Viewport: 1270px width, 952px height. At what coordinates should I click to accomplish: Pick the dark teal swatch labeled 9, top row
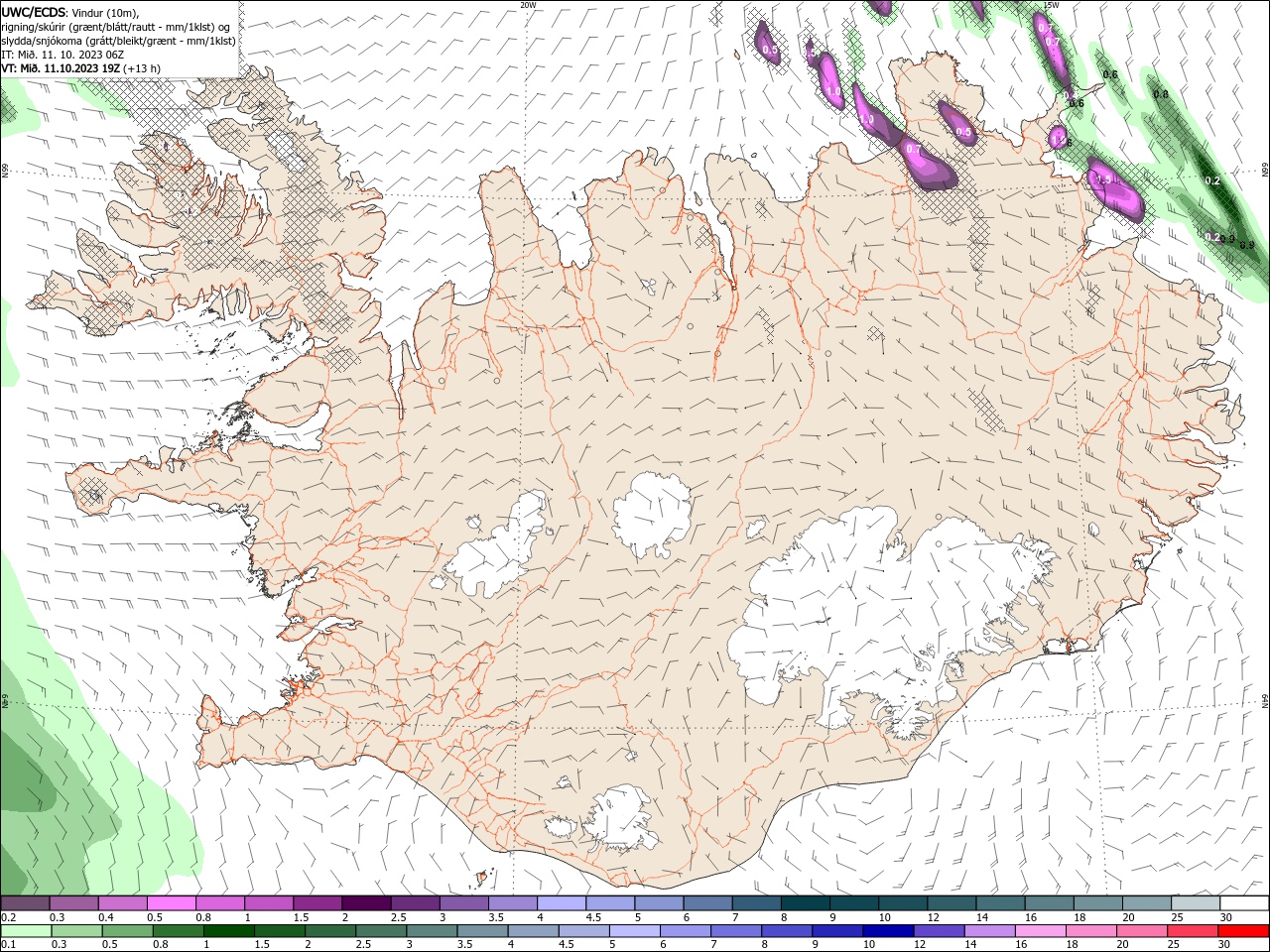click(x=854, y=903)
